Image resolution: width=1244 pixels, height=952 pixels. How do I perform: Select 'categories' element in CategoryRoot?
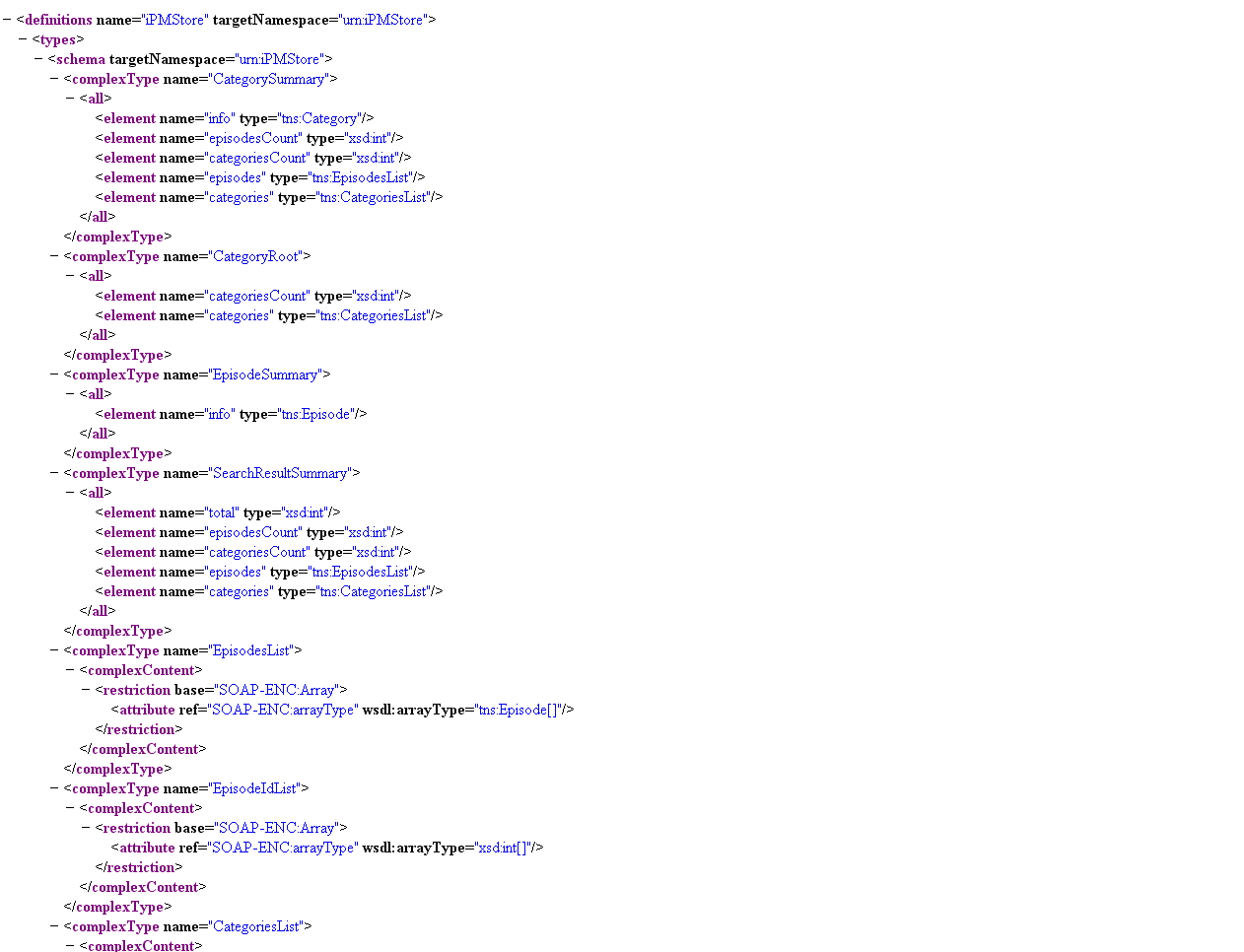(269, 315)
